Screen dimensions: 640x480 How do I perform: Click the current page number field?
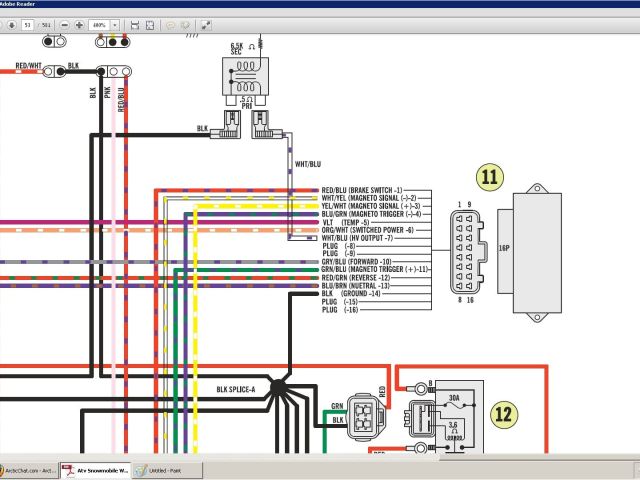(x=29, y=23)
